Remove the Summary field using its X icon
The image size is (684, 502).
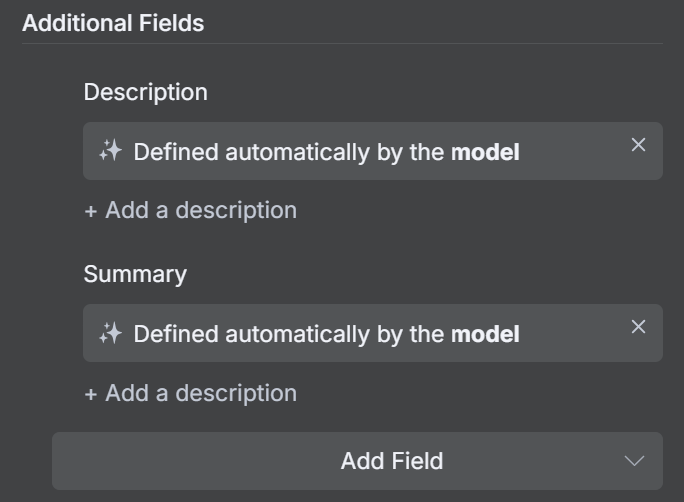pos(638,327)
